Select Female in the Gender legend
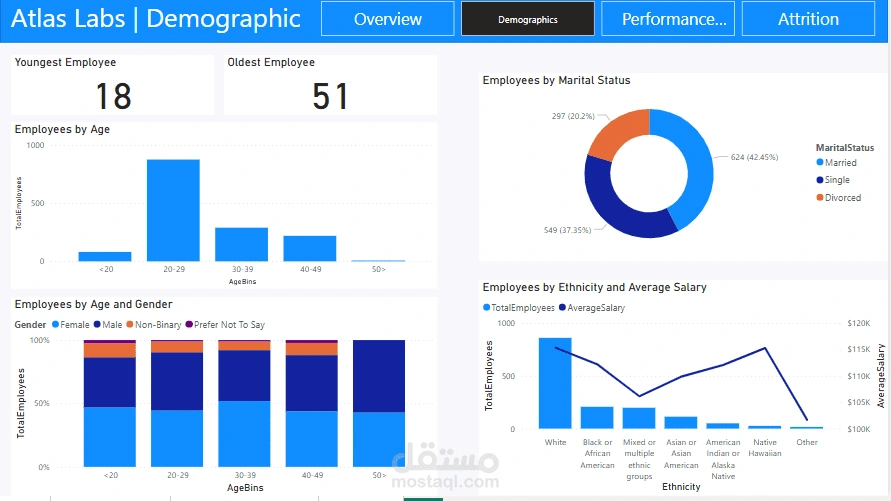 click(70, 325)
